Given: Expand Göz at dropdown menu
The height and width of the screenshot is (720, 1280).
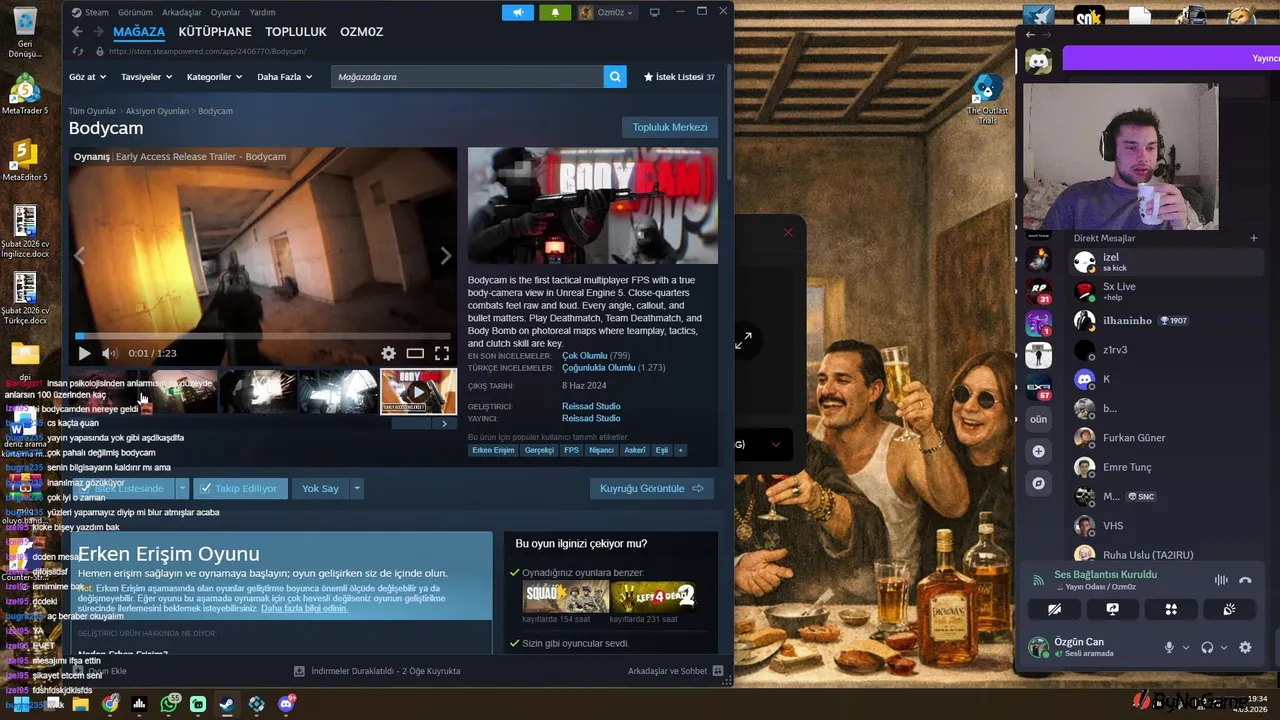Looking at the screenshot, I should (x=87, y=77).
